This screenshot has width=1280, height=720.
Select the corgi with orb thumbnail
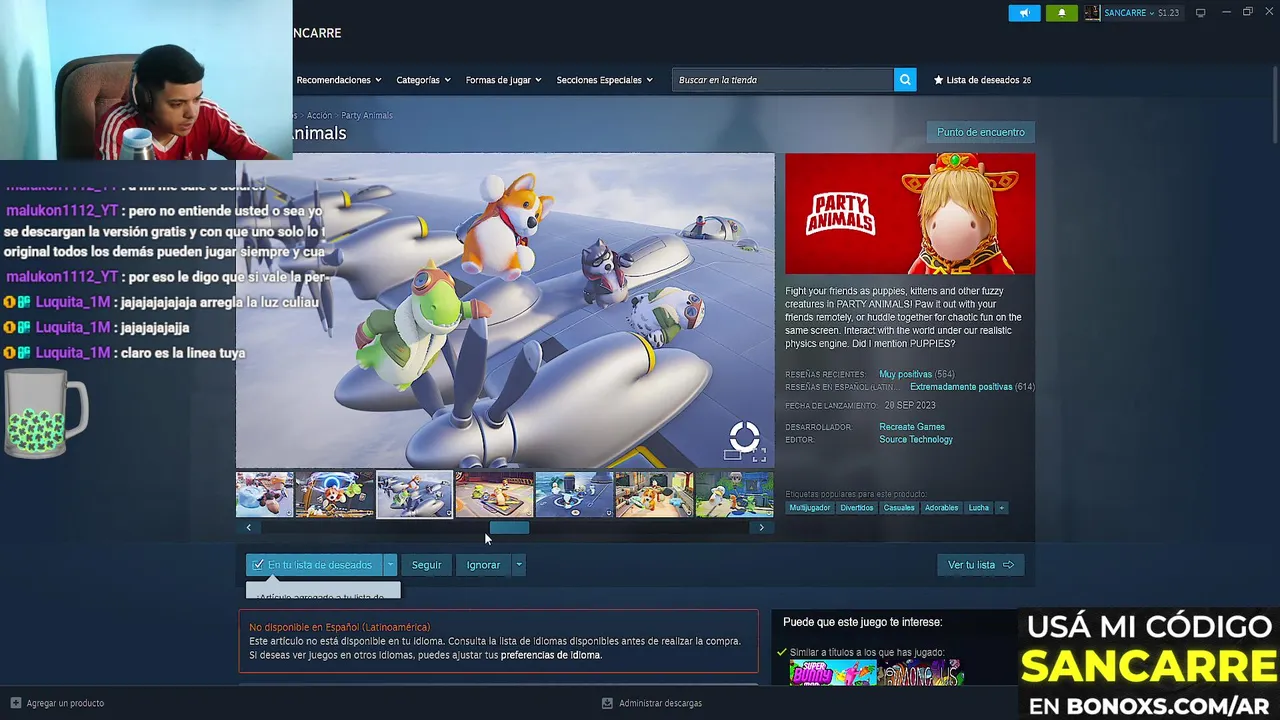pos(335,495)
